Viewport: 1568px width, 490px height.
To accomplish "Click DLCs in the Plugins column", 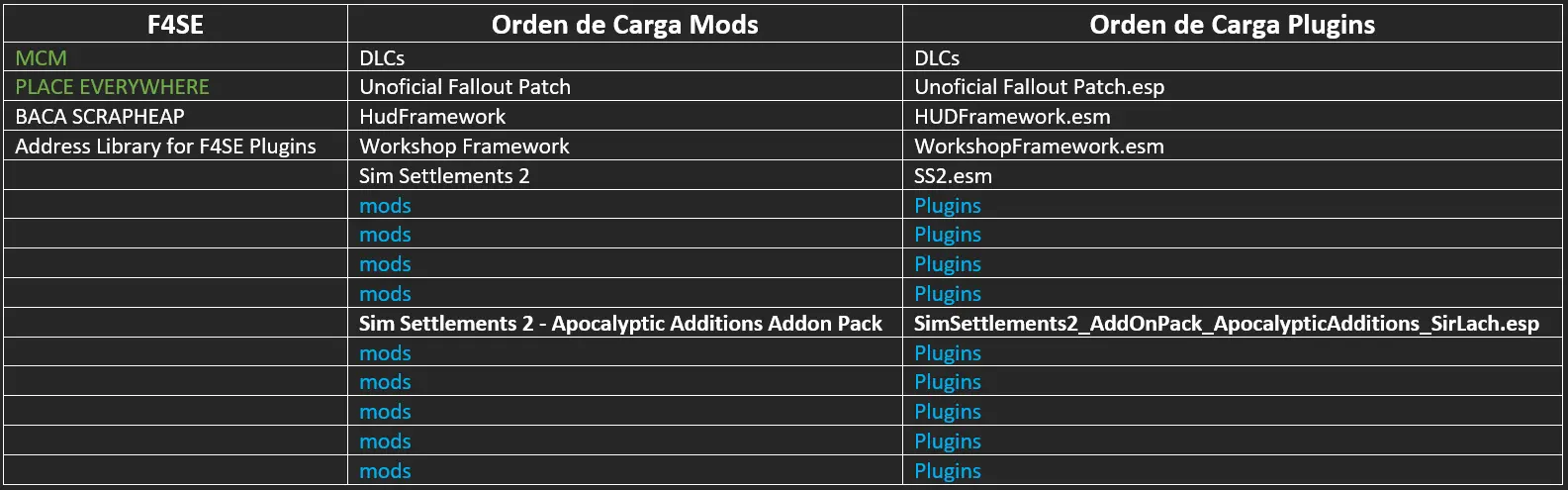I will coord(1232,57).
